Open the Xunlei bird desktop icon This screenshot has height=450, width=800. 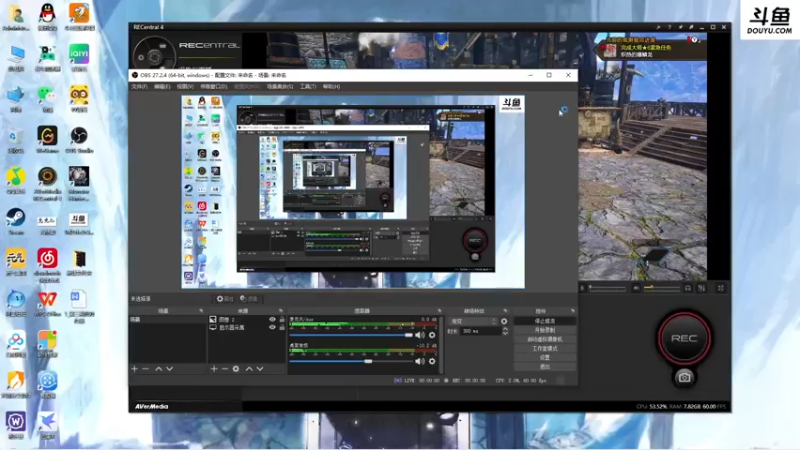coord(47,424)
